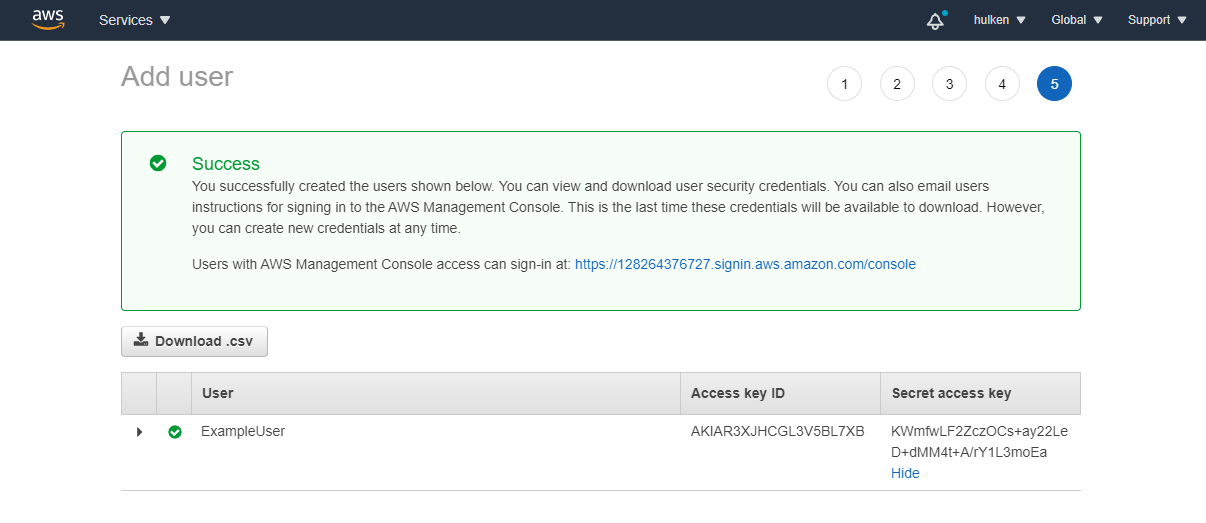Open the Global region dropdown

tap(1077, 20)
